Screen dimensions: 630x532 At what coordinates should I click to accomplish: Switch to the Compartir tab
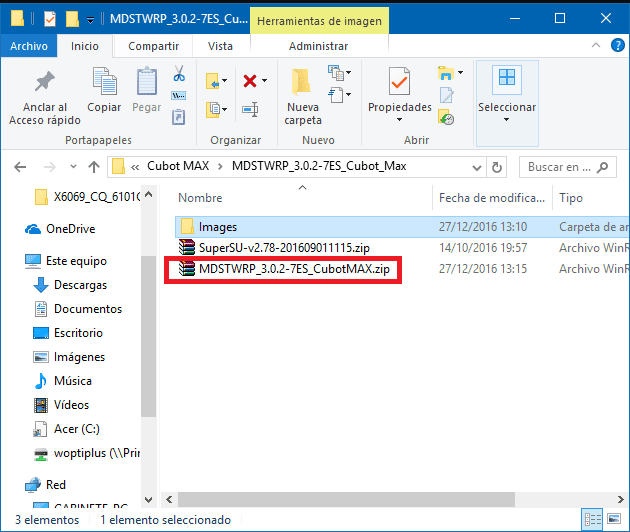coord(153,46)
